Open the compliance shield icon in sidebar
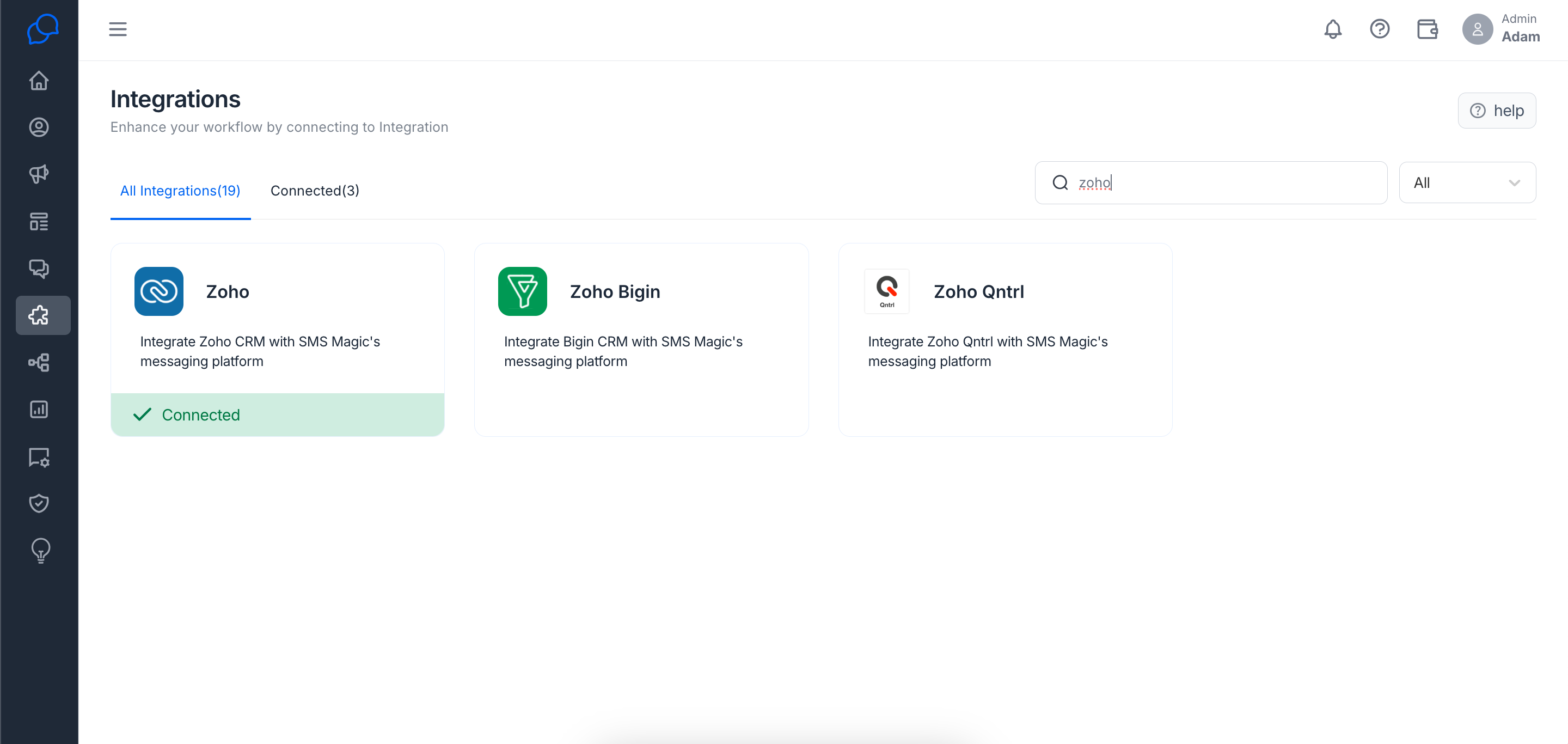This screenshot has height=744, width=1568. click(x=39, y=503)
